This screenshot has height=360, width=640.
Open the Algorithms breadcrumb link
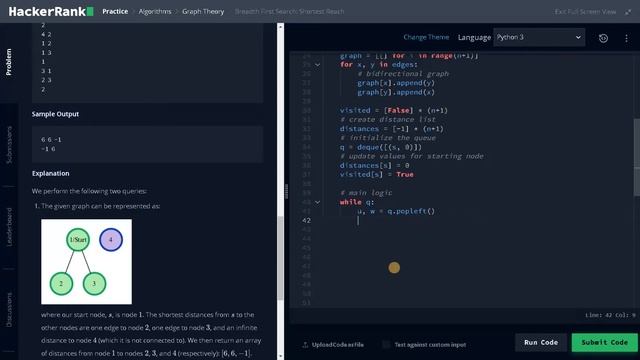click(x=155, y=11)
